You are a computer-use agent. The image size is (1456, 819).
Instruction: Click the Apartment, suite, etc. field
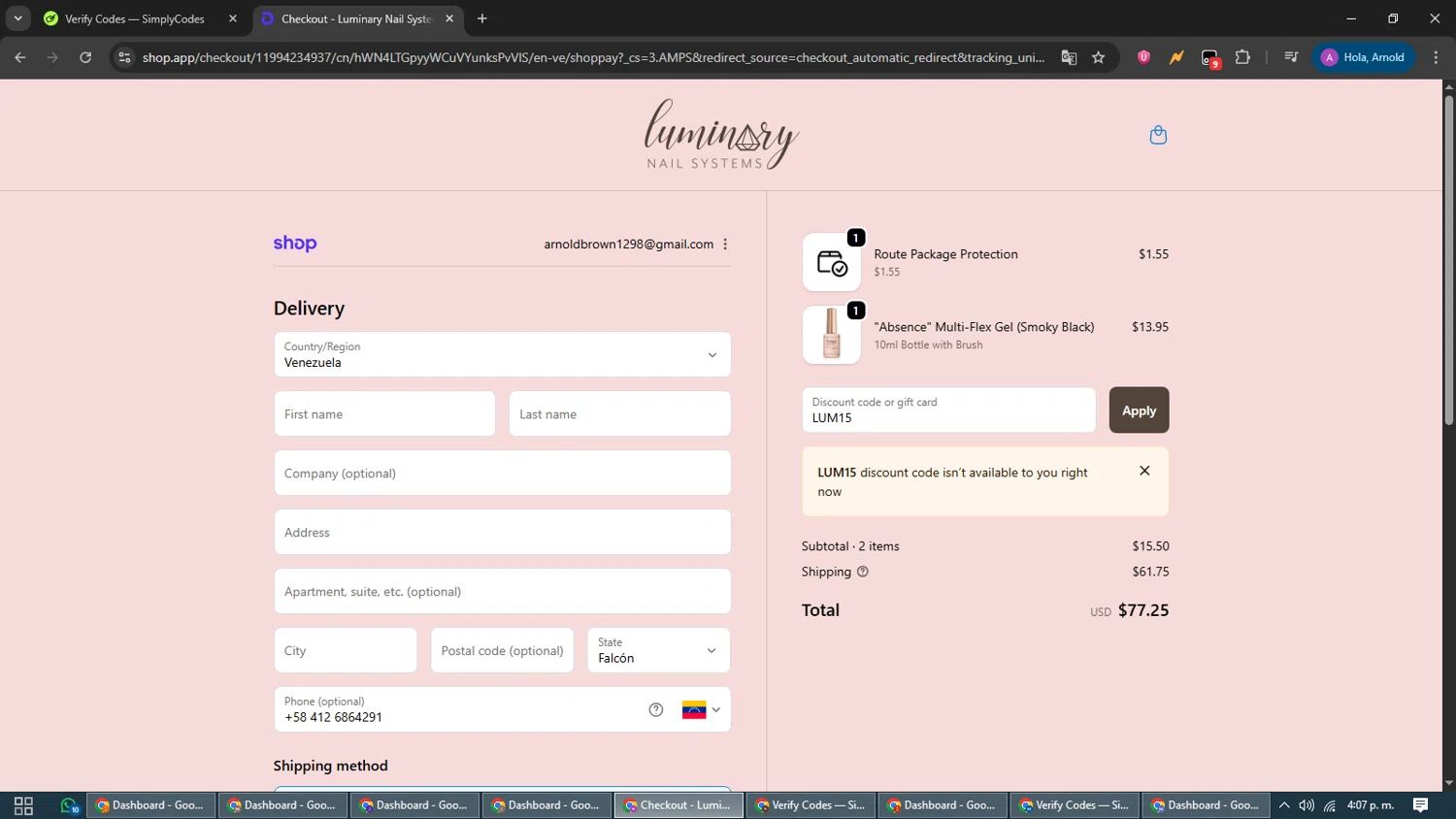(502, 592)
